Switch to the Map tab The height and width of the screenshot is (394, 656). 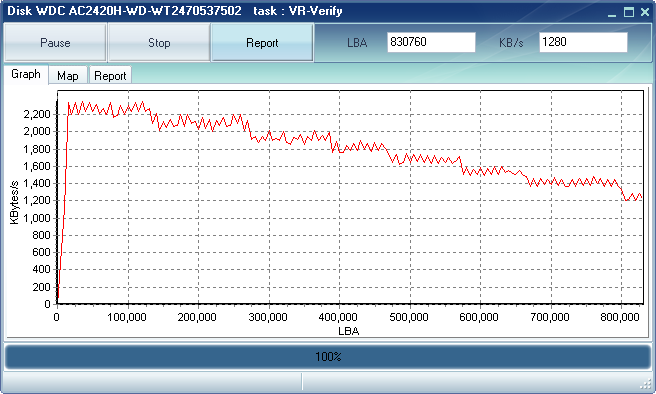click(68, 76)
